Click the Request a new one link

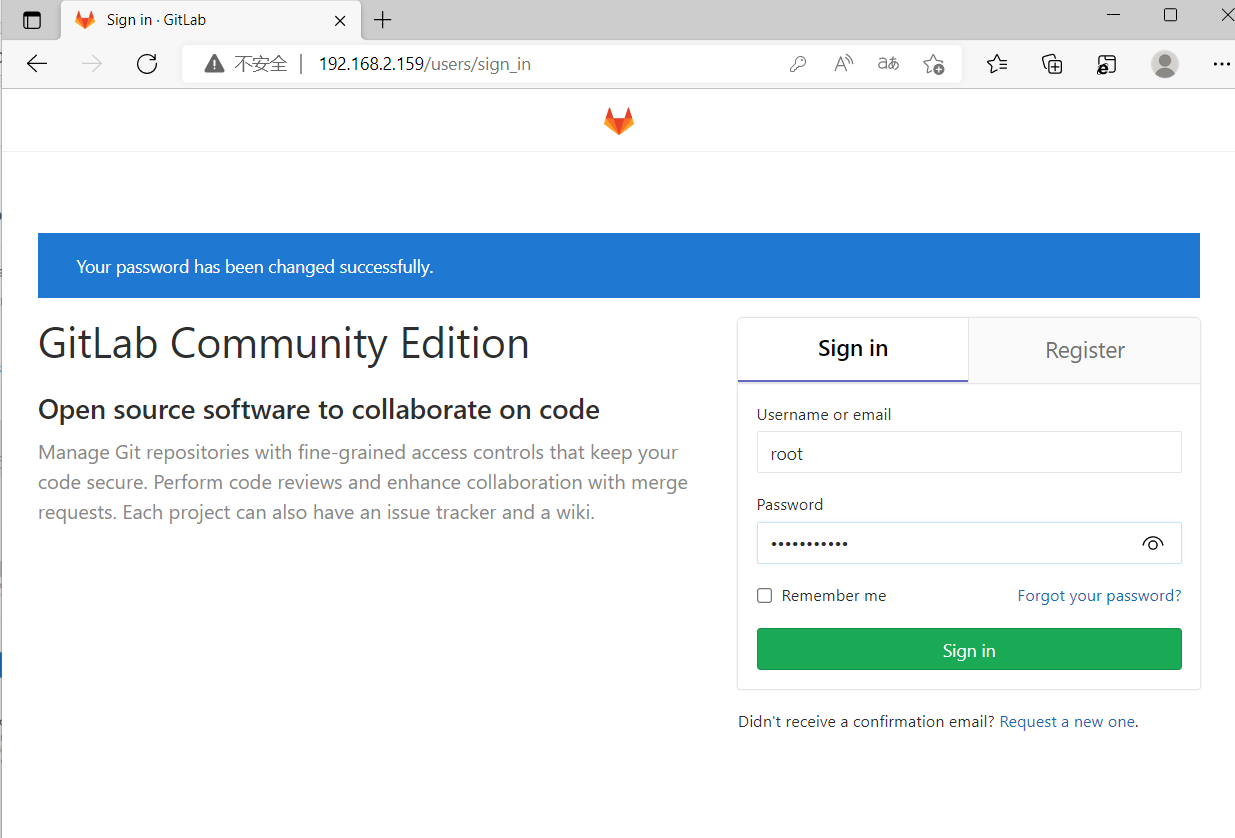point(1067,722)
